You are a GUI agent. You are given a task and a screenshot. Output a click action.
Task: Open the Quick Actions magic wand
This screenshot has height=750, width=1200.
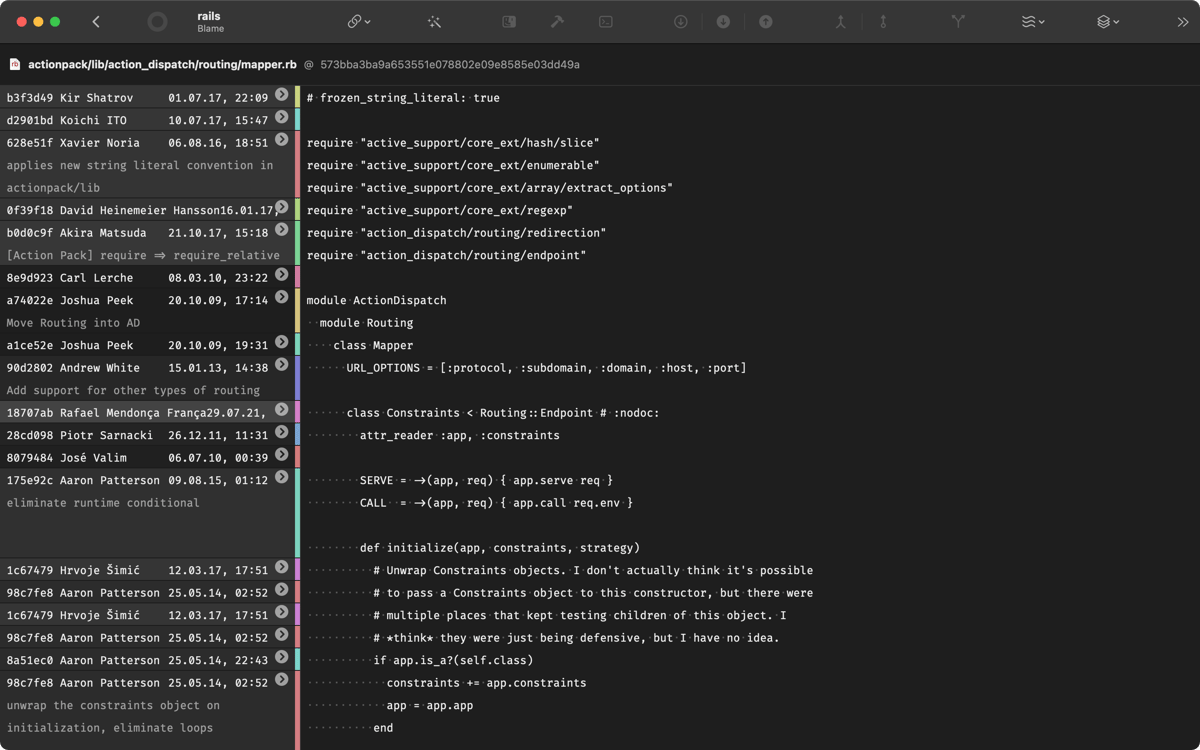434,22
